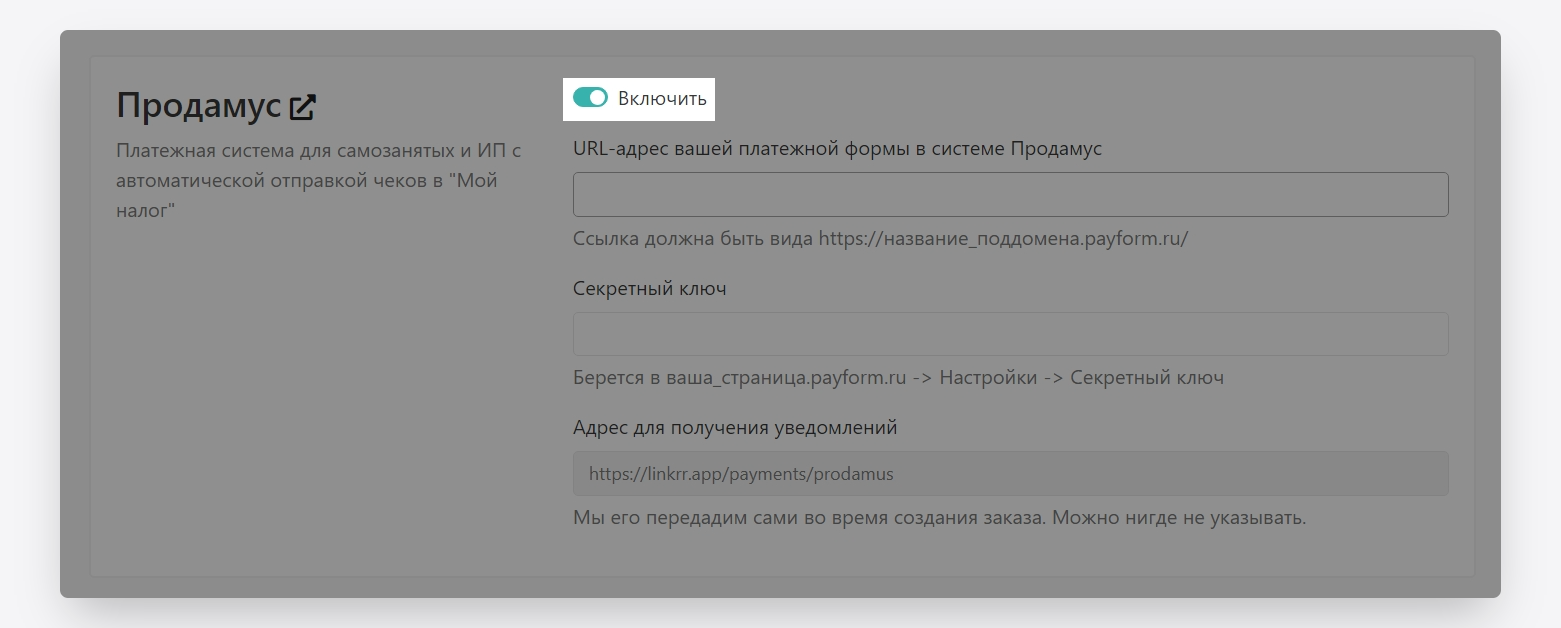Click empty card area below Продамус description
Viewport: 1561px width, 628px height.
coord(318,400)
